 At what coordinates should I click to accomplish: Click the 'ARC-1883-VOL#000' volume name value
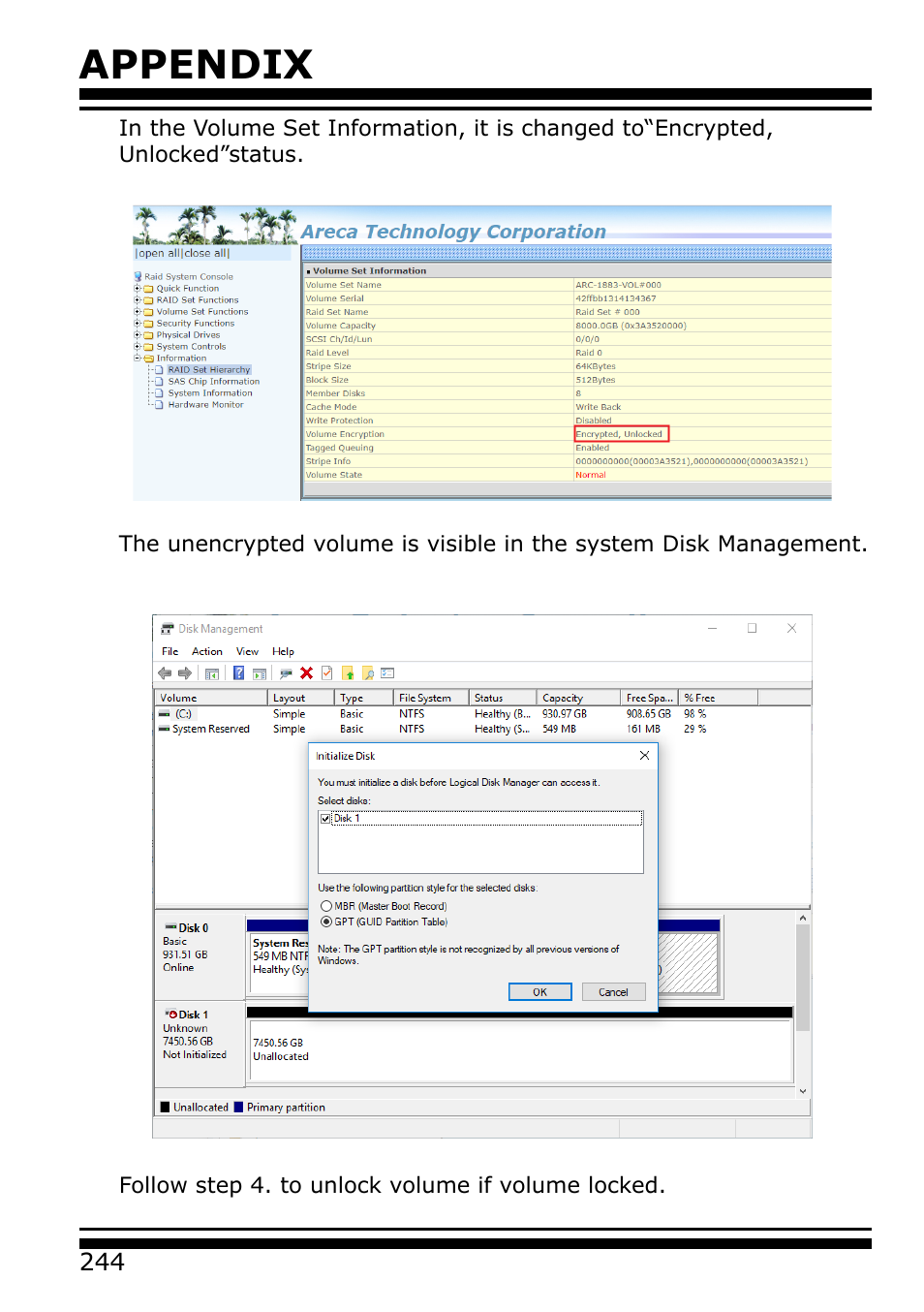click(x=618, y=285)
